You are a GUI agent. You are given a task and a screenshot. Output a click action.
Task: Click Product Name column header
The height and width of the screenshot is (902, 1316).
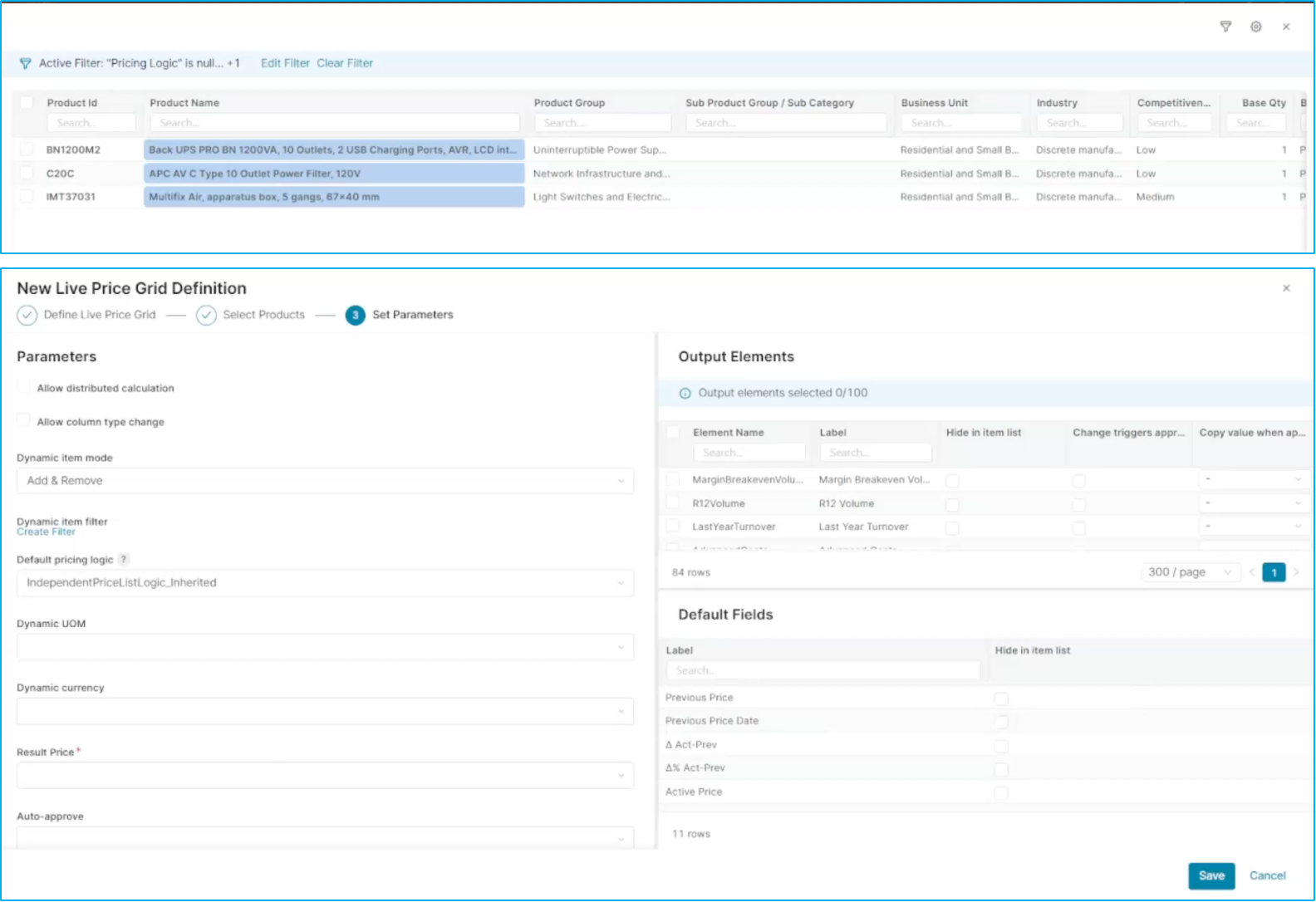(x=184, y=103)
